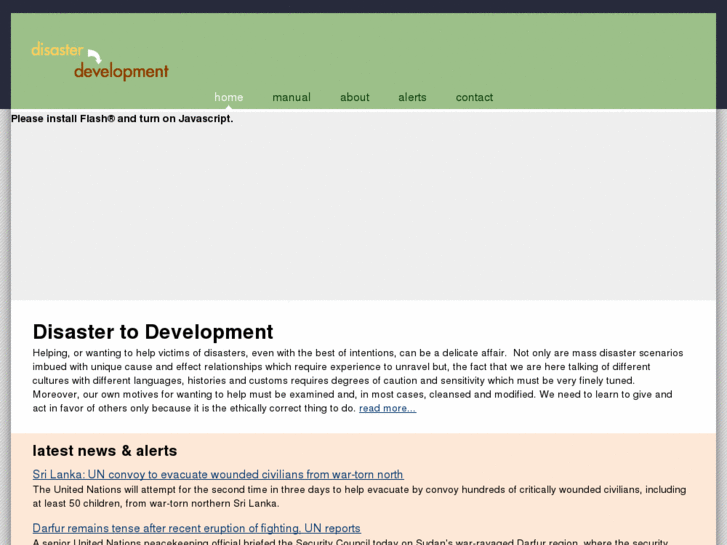Click the intro paragraph beginning 'Helping, or wanting'
Viewport: 727px width, 545px height.
[x=358, y=380]
